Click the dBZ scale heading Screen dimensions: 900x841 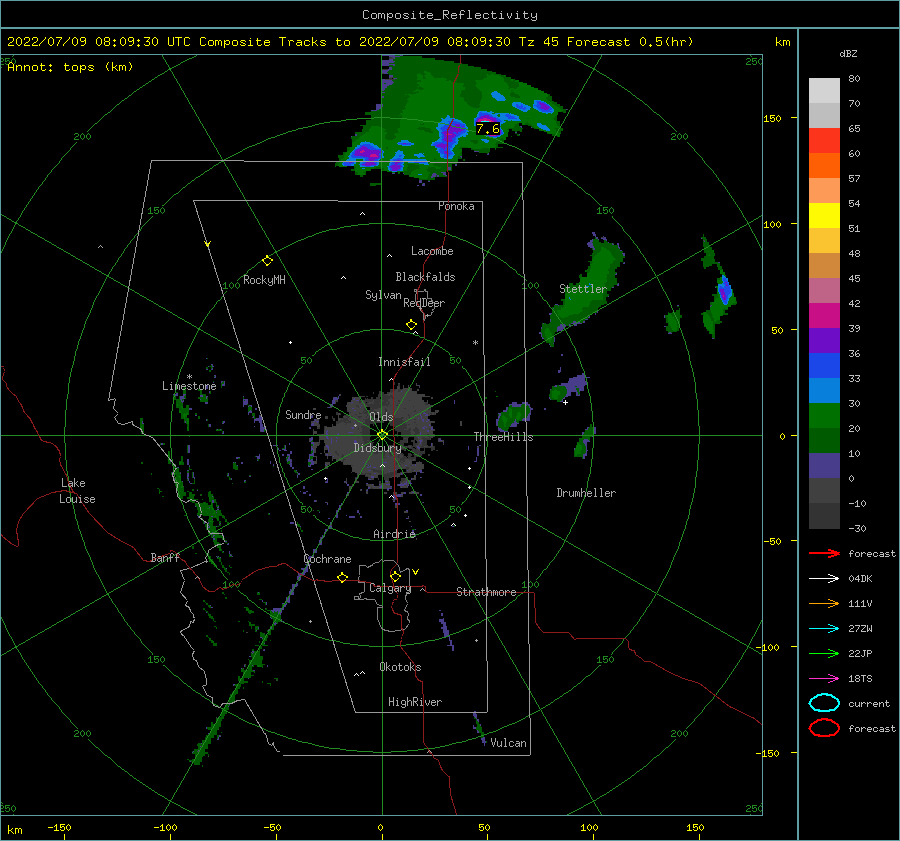(x=848, y=53)
